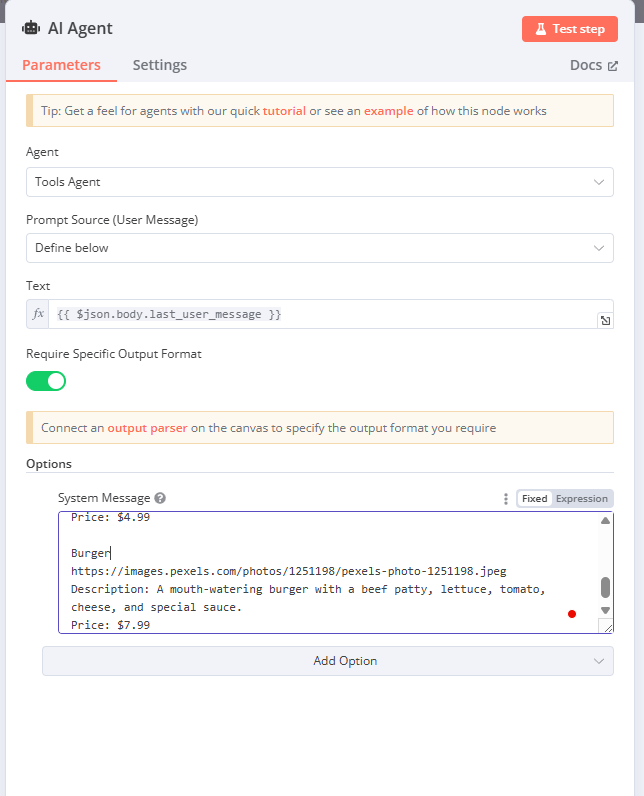This screenshot has width=644, height=796.
Task: Open System Message three-dot options menu
Action: tap(505, 499)
